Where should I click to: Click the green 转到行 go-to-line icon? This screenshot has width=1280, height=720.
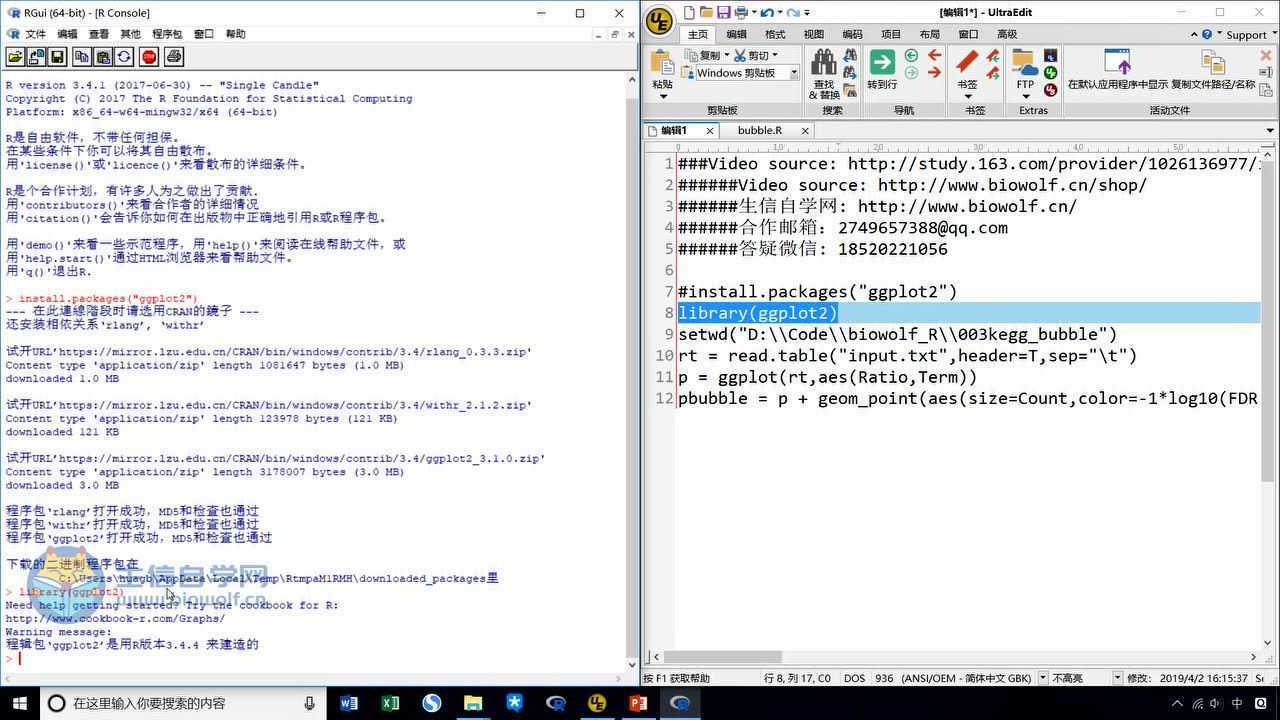(882, 62)
